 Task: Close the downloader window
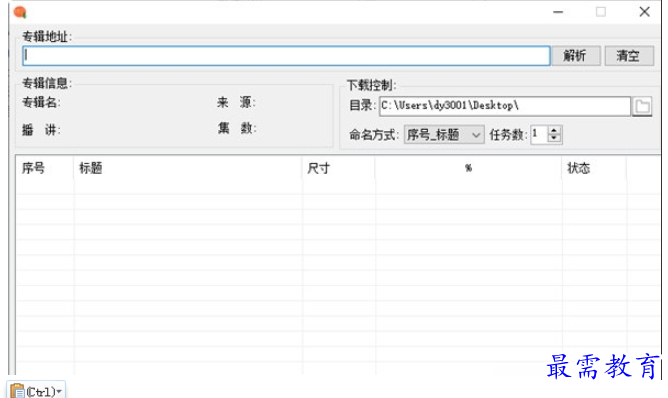click(x=645, y=12)
